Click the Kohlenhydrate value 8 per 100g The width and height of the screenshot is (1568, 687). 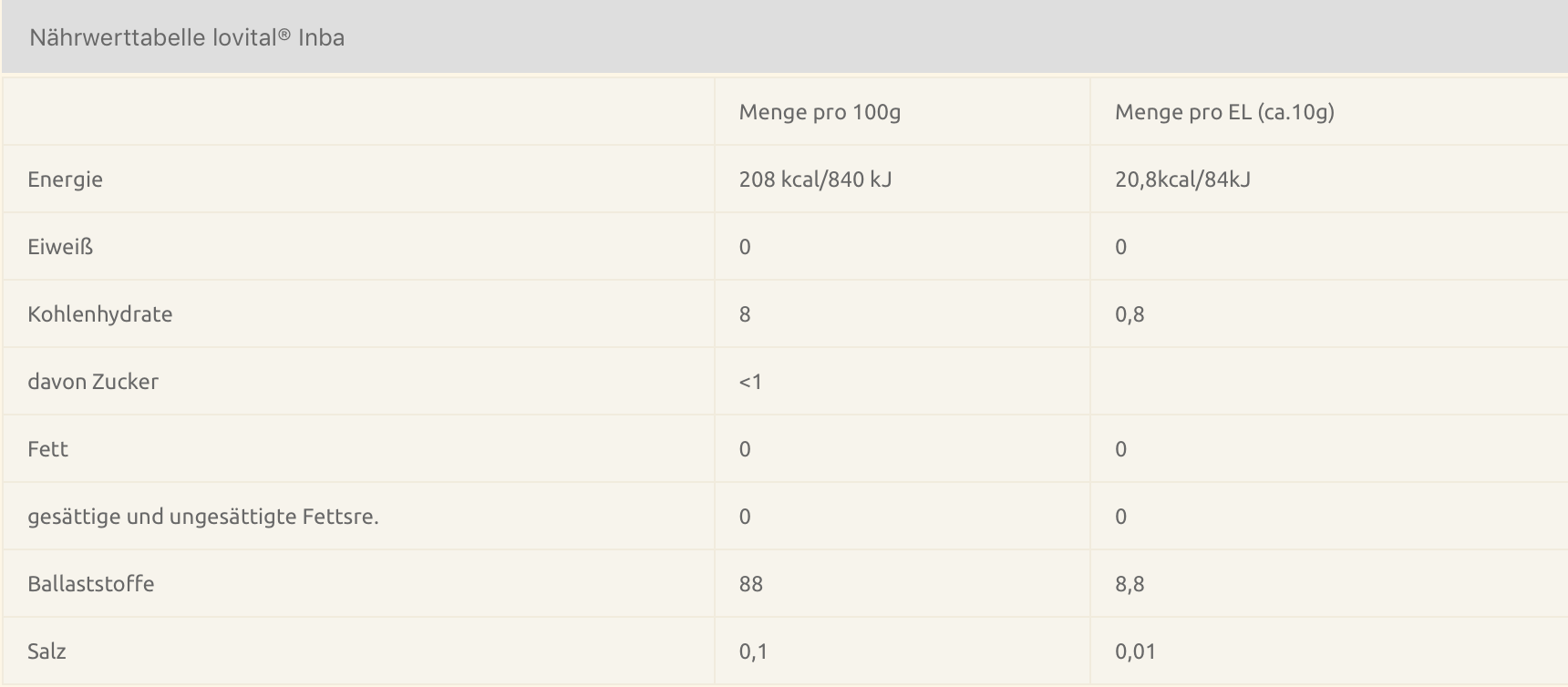(x=745, y=314)
